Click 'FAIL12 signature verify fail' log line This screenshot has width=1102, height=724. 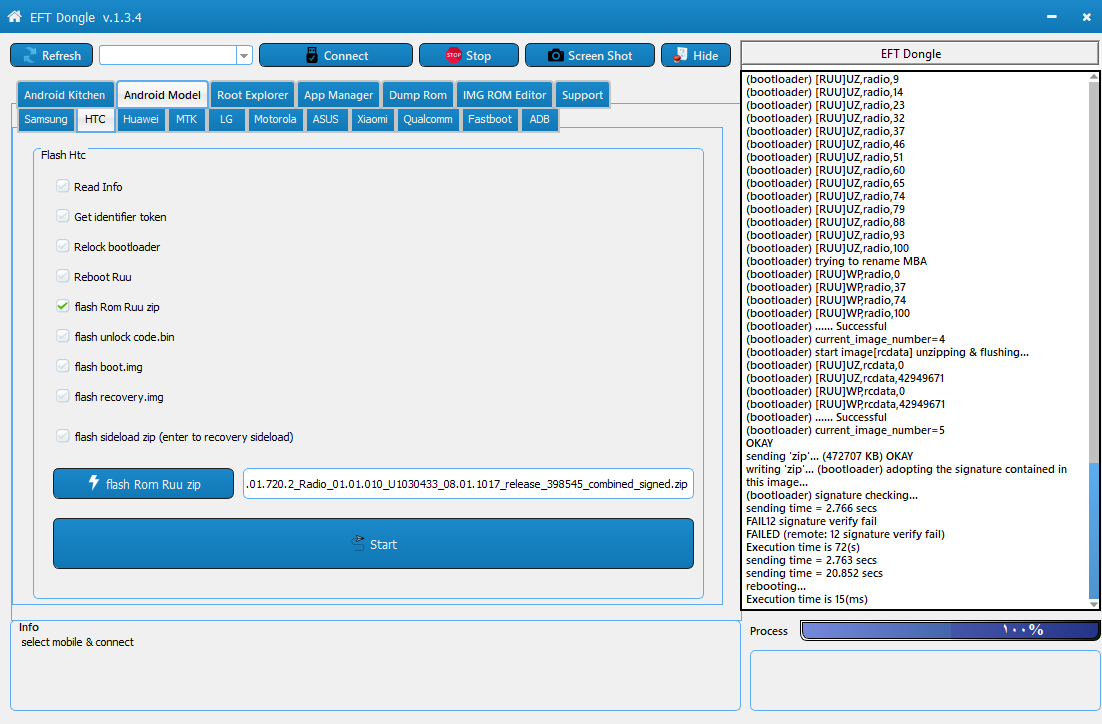pyautogui.click(x=811, y=521)
